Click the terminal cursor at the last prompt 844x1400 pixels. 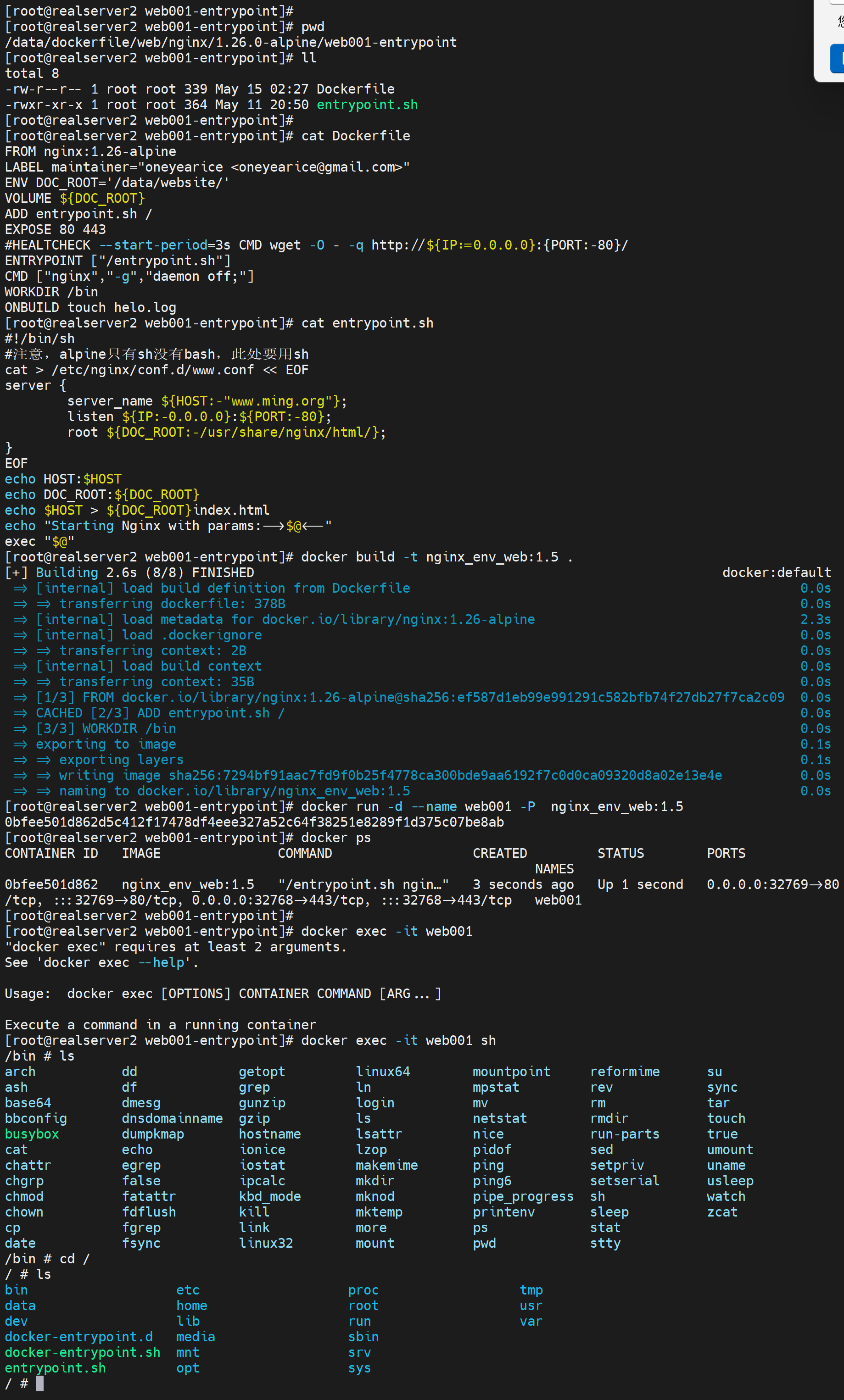[40, 1383]
